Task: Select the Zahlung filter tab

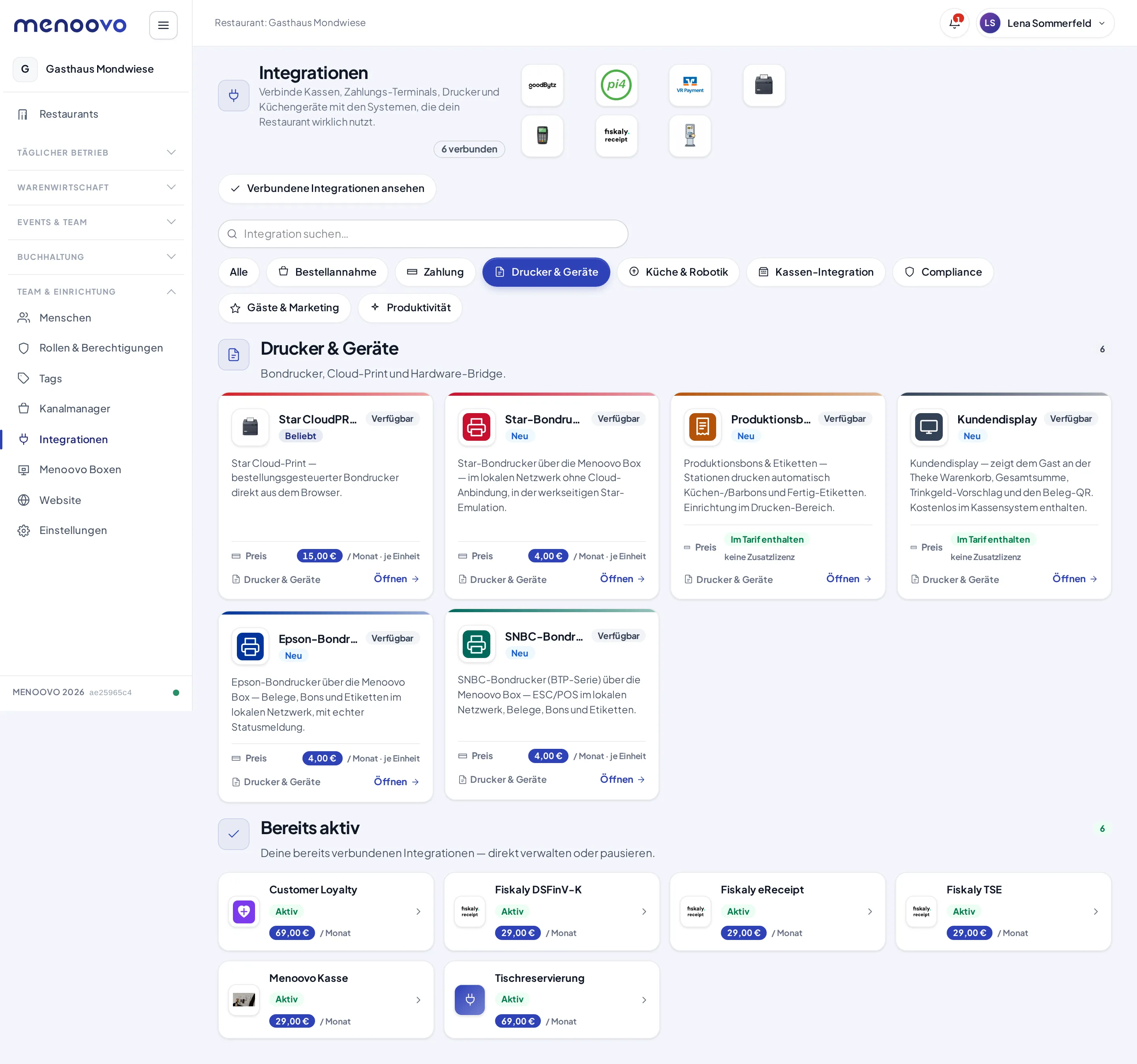Action: pyautogui.click(x=435, y=272)
